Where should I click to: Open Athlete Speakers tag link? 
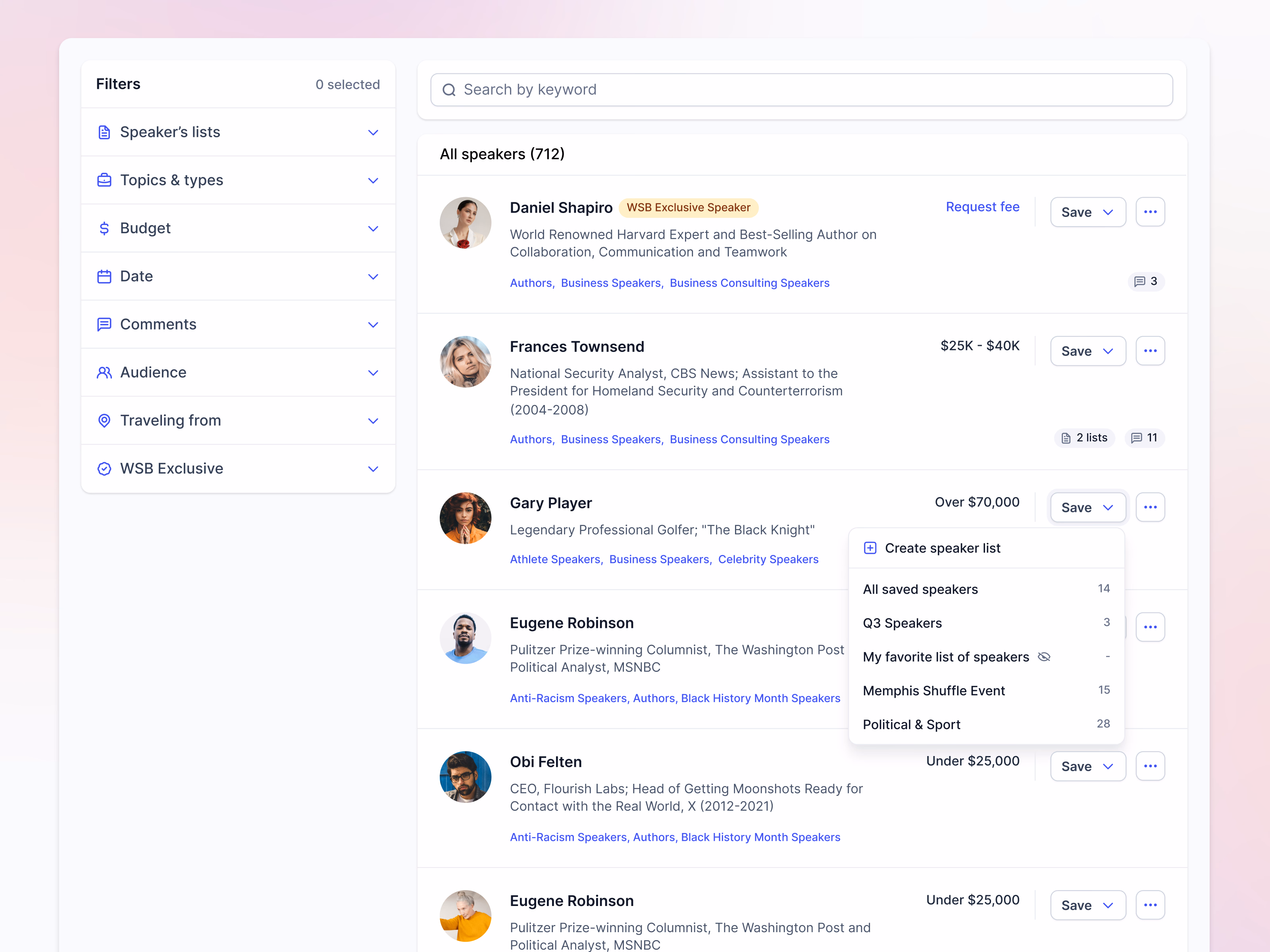(555, 559)
